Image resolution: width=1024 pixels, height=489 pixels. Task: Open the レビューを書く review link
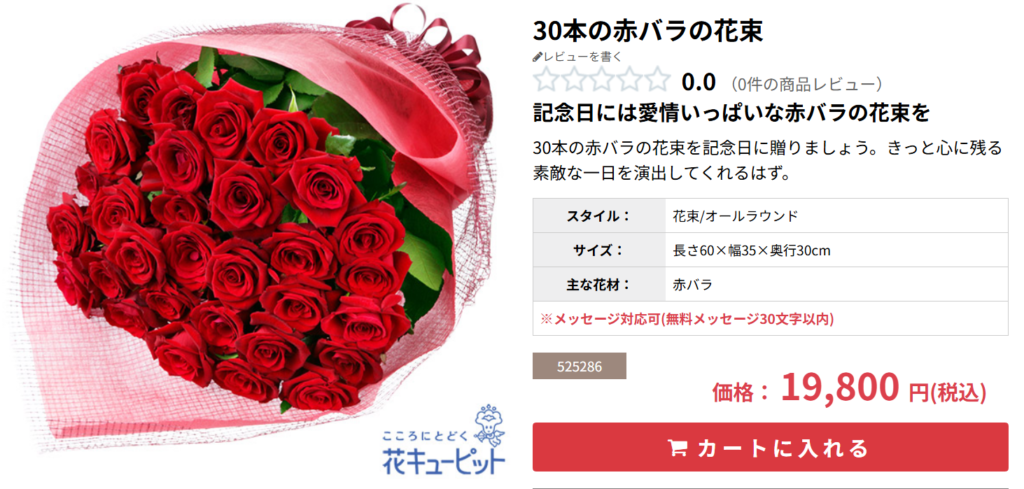pyautogui.click(x=583, y=57)
